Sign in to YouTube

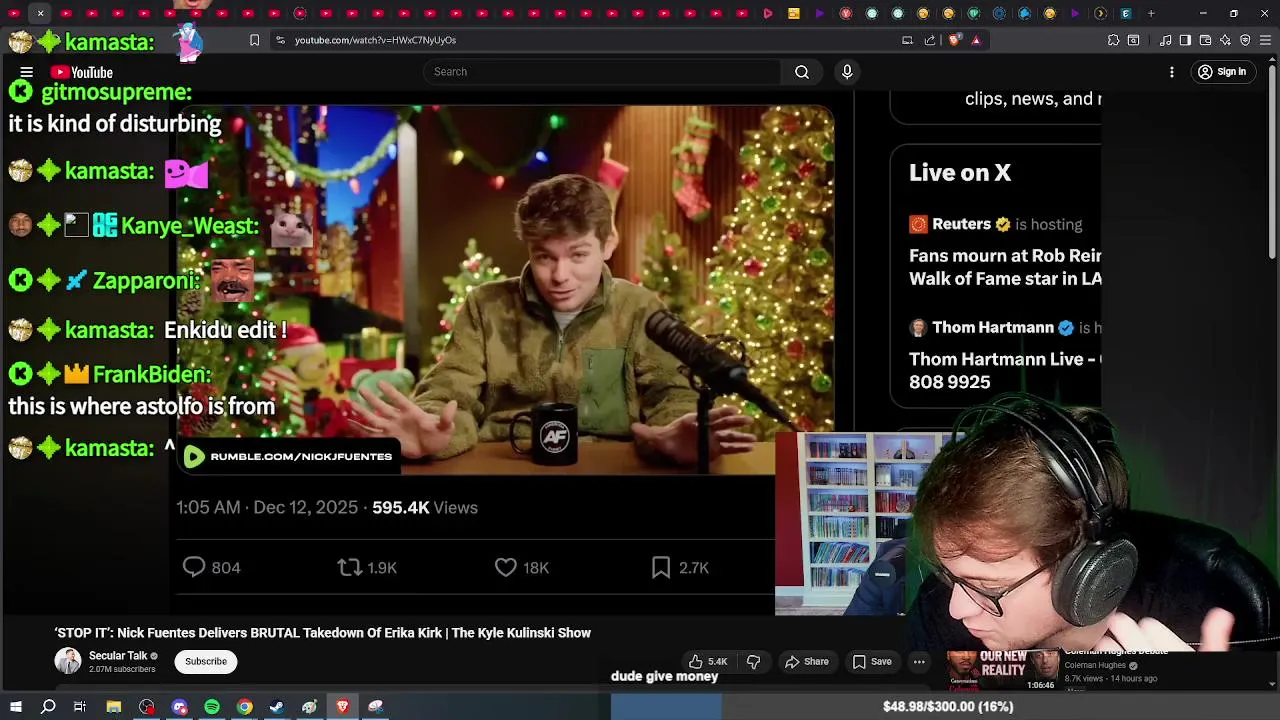coord(1222,72)
